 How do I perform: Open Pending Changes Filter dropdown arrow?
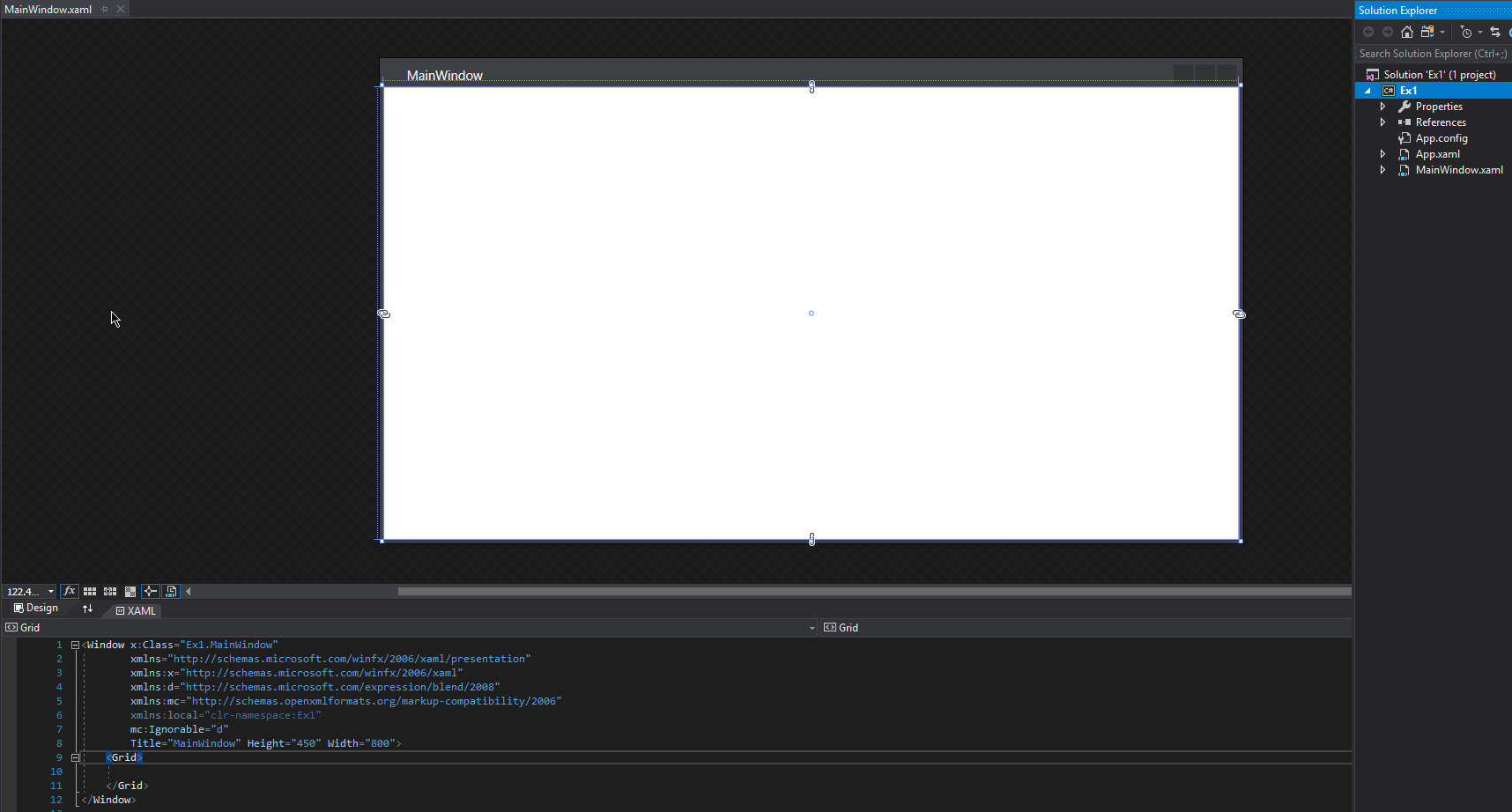pyautogui.click(x=1480, y=32)
